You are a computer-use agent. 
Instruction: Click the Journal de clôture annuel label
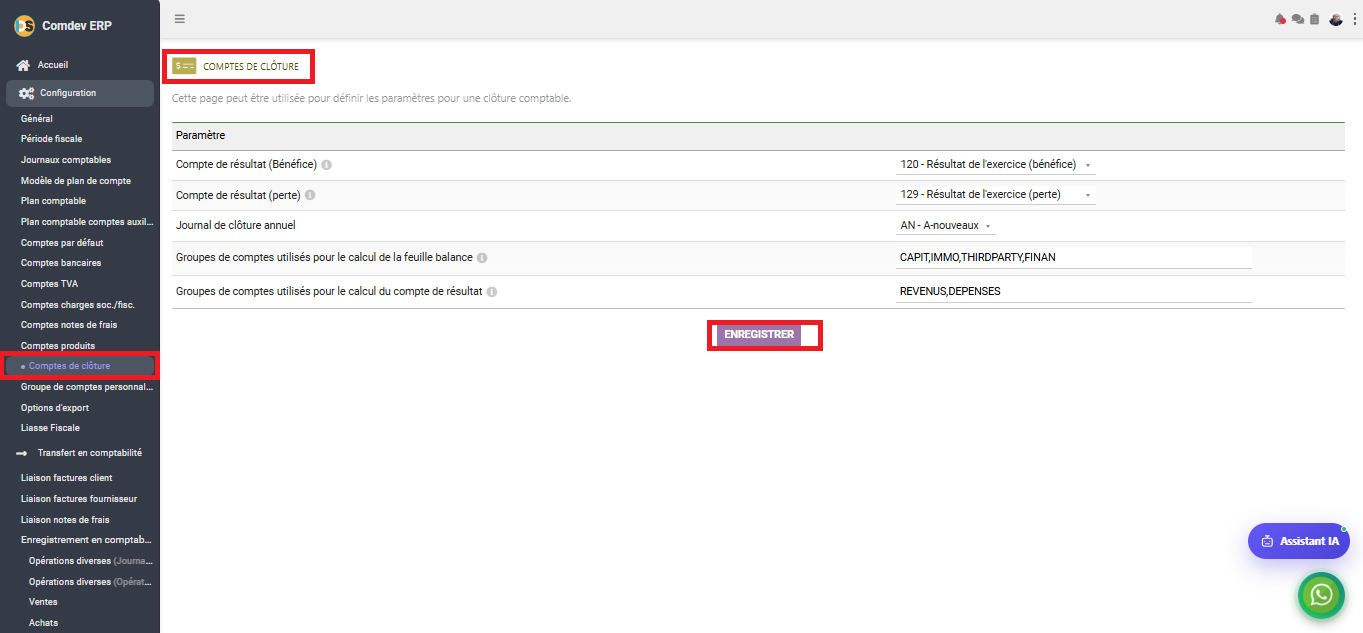[236, 225]
